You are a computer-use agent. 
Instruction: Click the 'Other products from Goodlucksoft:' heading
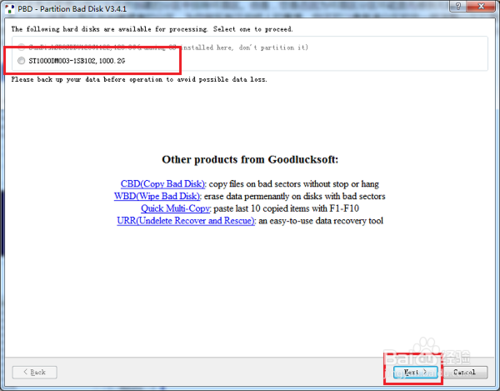tap(250, 159)
